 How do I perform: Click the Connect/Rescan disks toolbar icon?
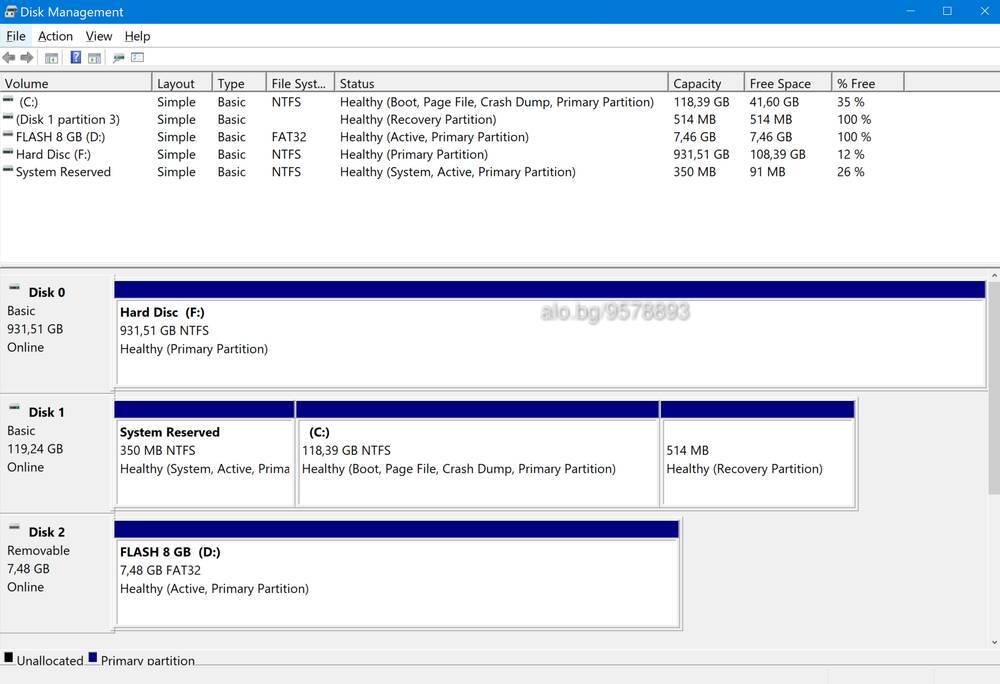click(x=119, y=58)
